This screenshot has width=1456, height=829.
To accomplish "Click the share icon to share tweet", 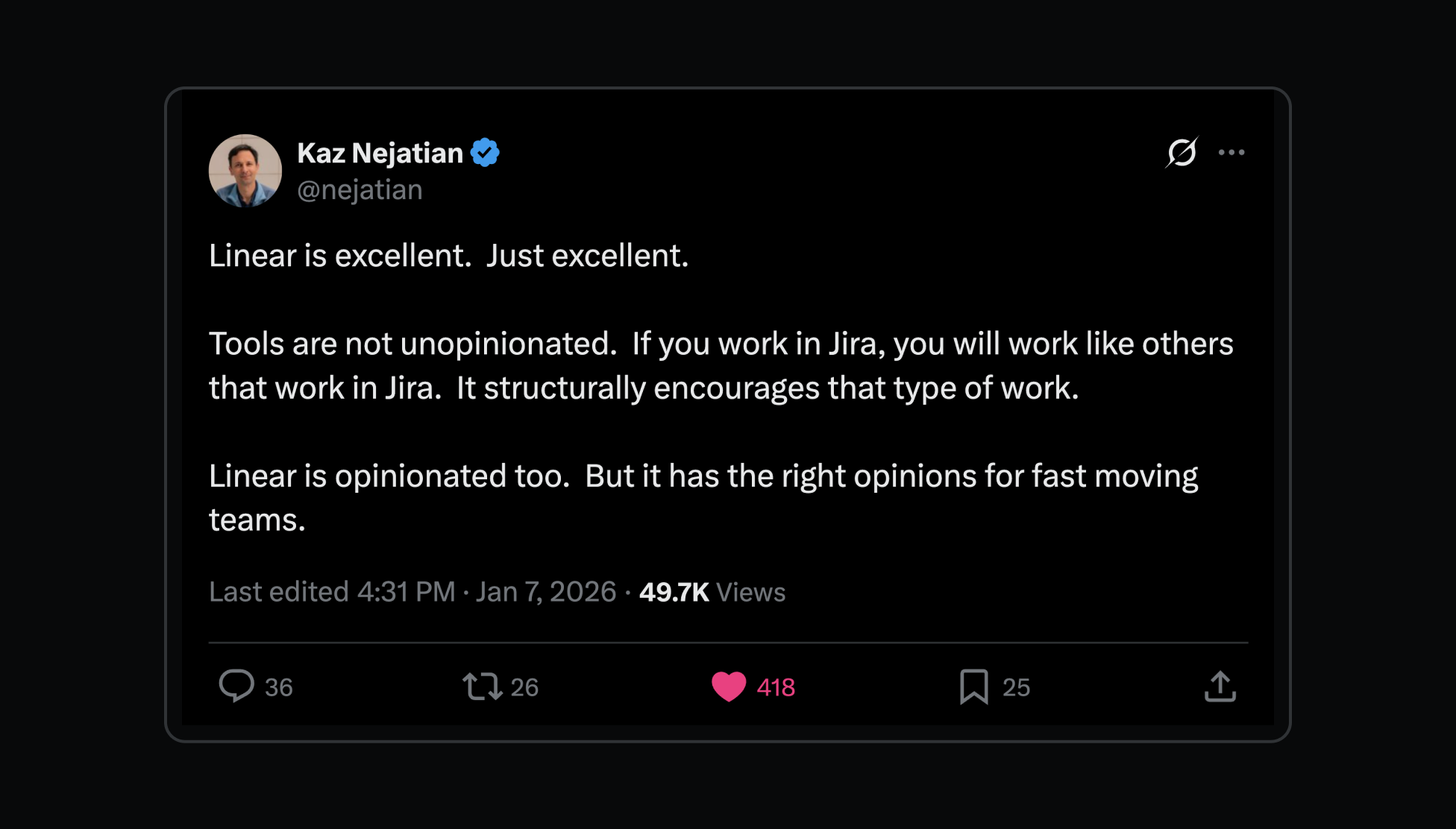I will (1220, 687).
